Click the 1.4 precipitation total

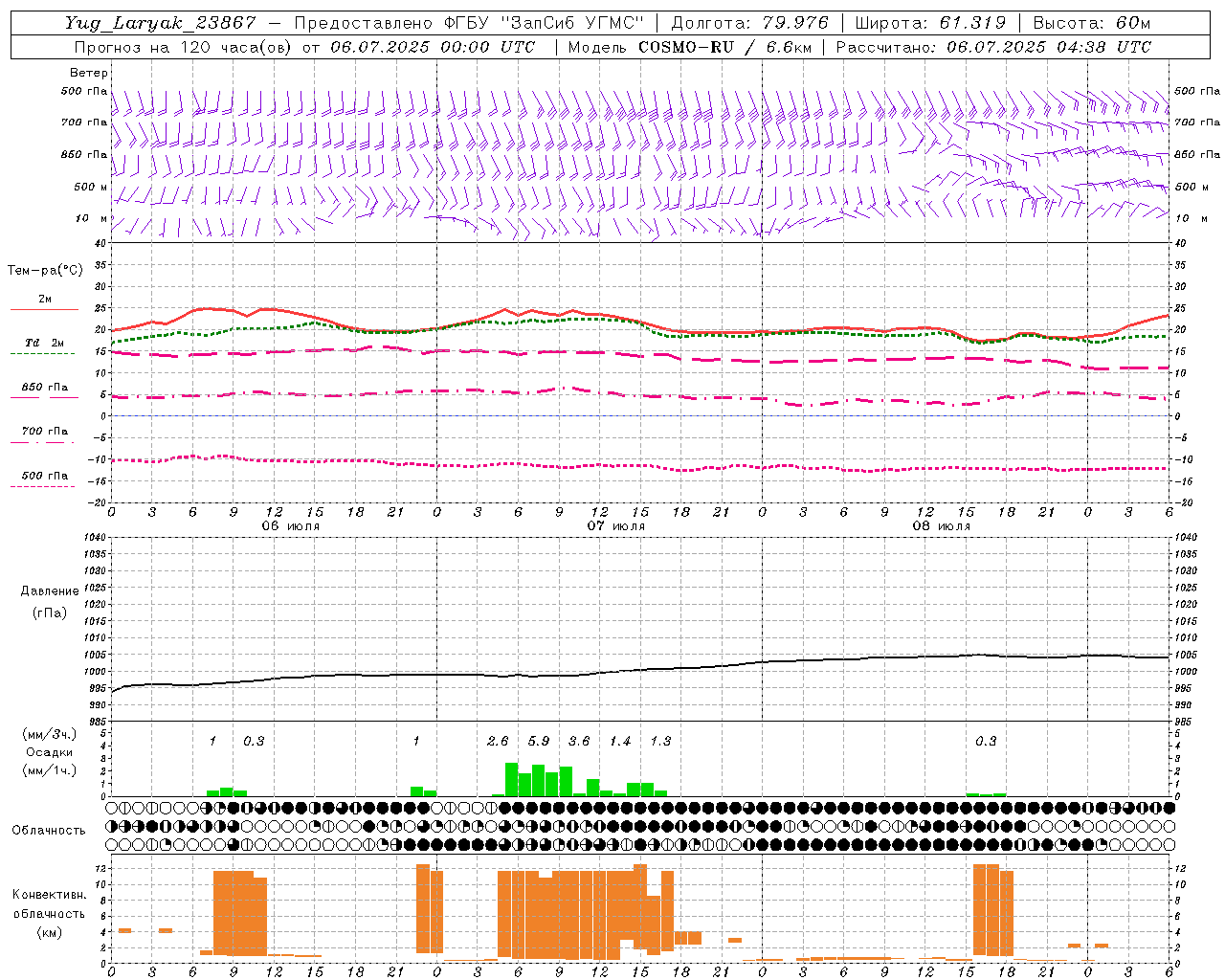[x=620, y=742]
